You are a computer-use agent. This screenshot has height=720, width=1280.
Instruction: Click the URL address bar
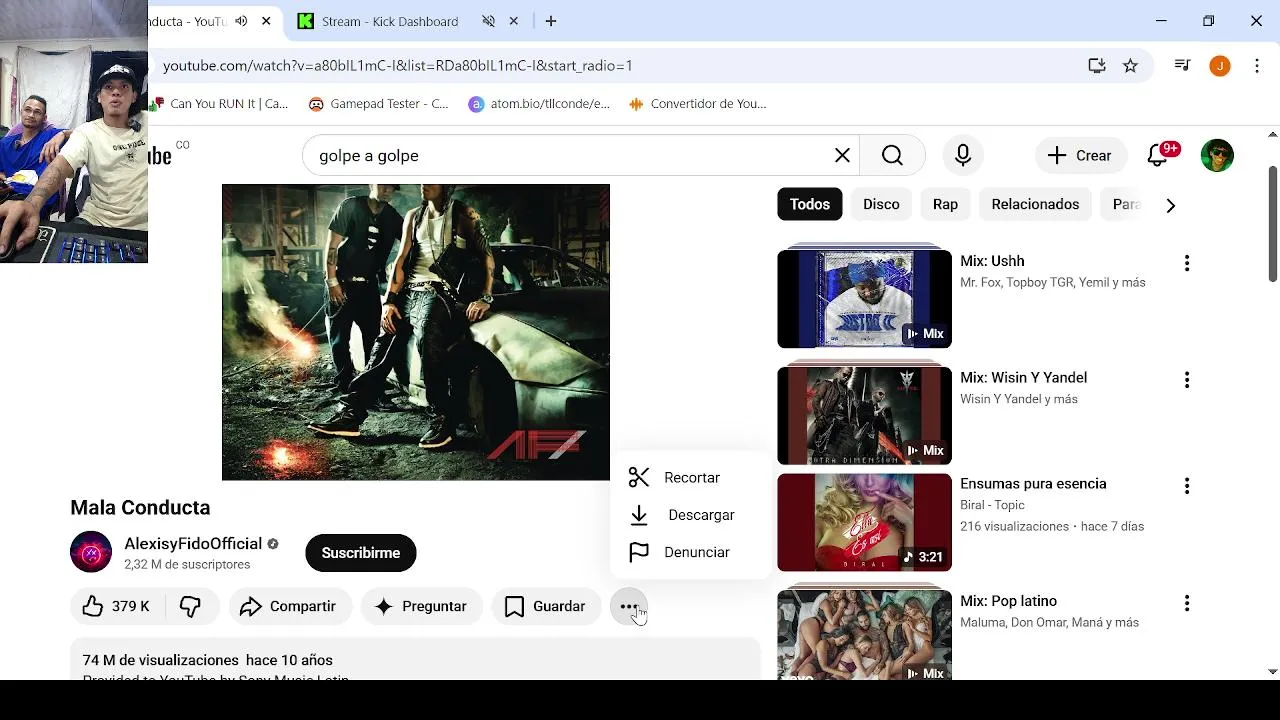click(620, 66)
